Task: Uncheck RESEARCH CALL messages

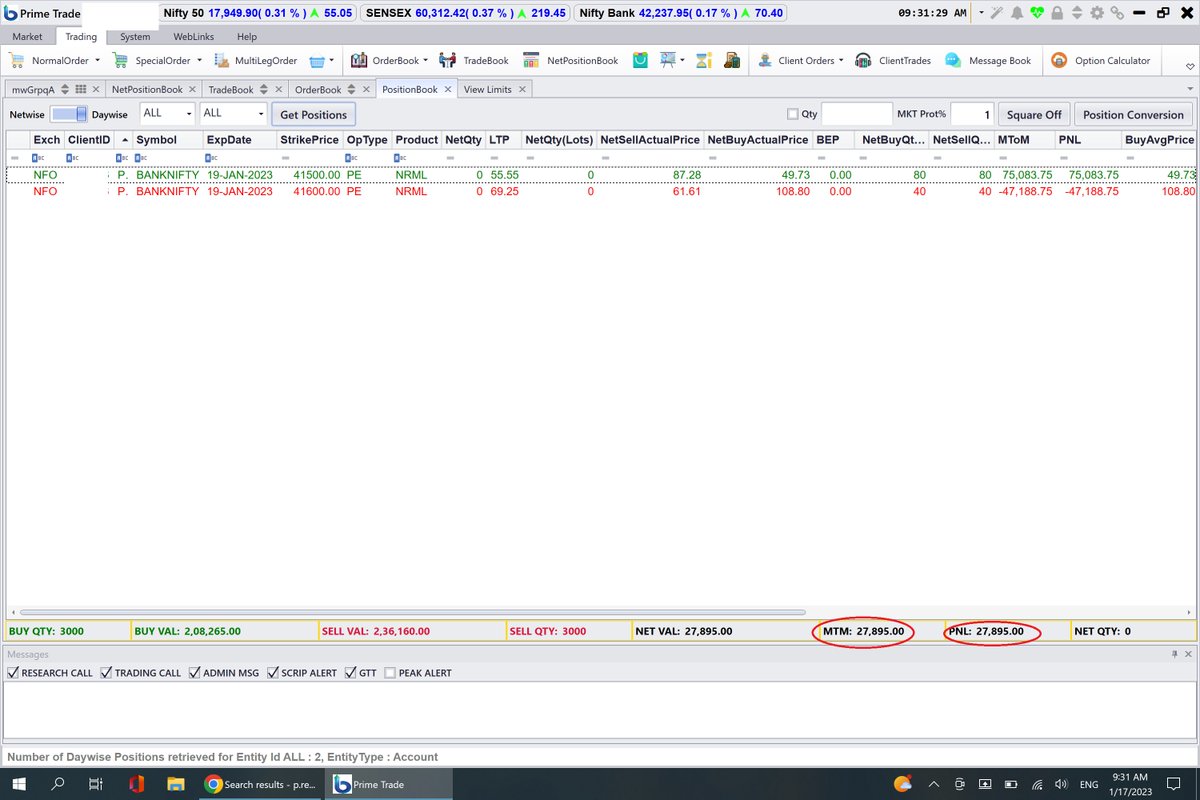Action: click(x=13, y=673)
